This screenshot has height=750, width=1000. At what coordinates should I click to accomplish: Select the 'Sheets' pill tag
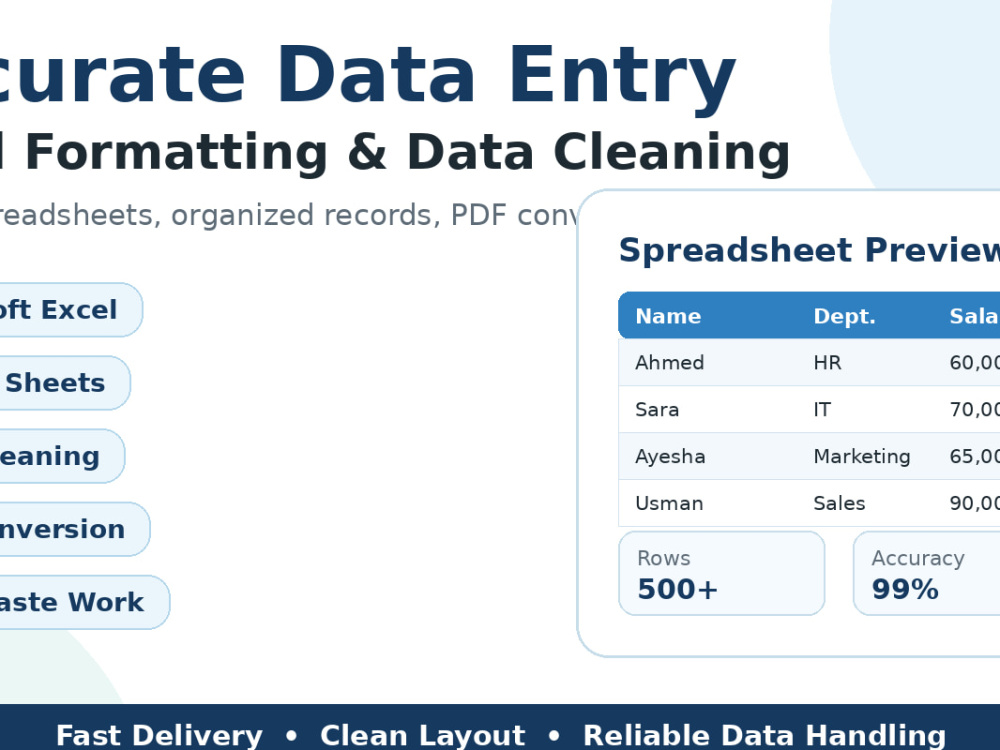tap(64, 383)
